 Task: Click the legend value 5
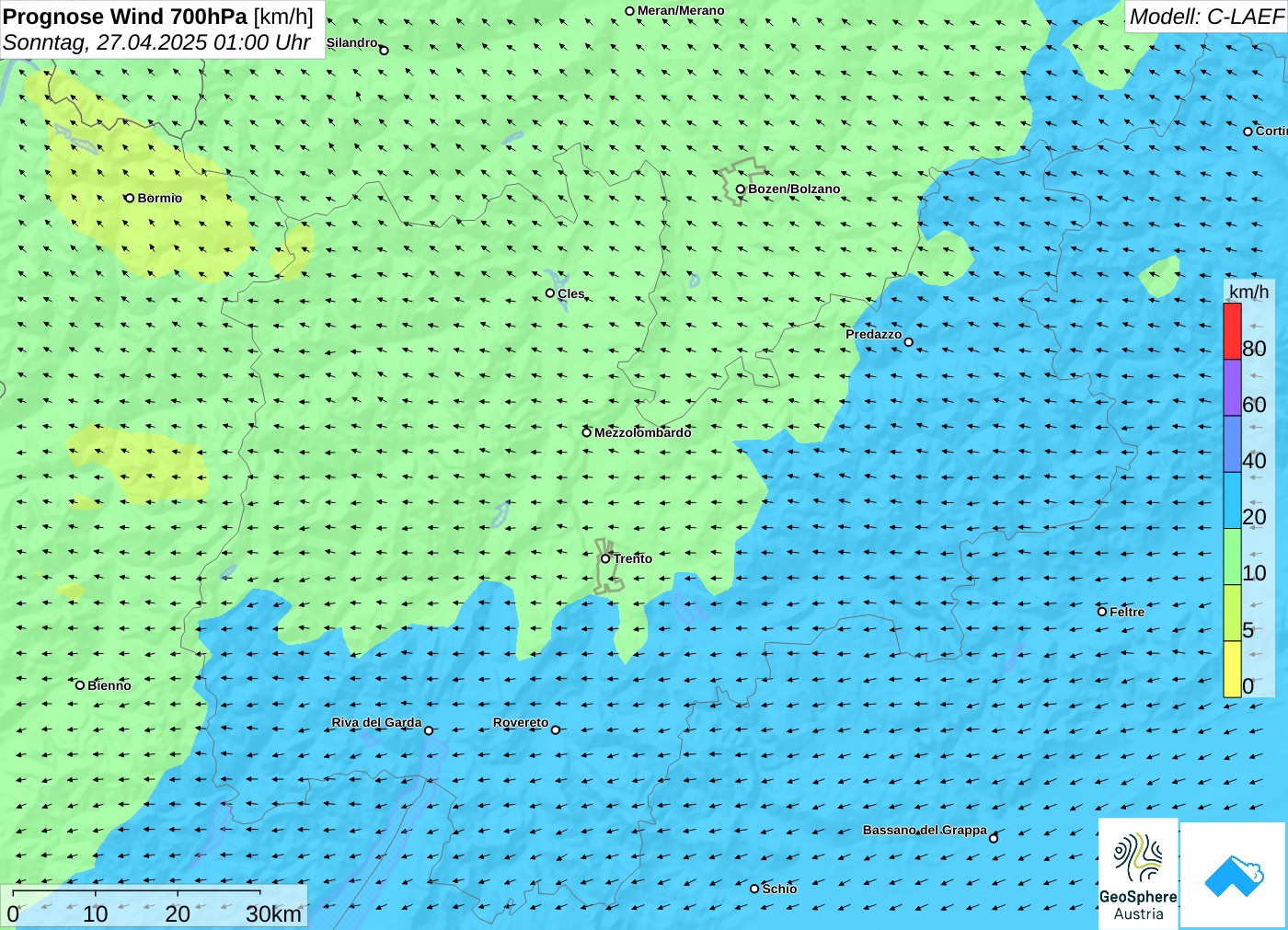(x=1248, y=630)
